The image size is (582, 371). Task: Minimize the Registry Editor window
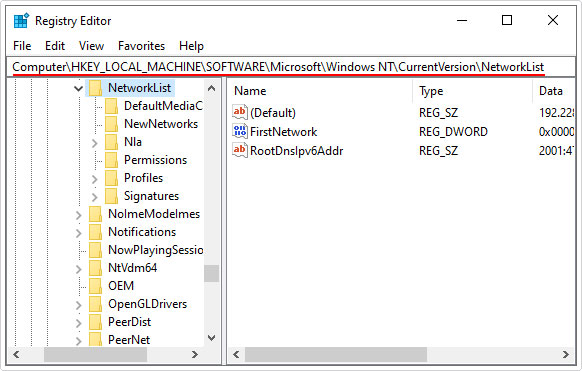coord(462,20)
